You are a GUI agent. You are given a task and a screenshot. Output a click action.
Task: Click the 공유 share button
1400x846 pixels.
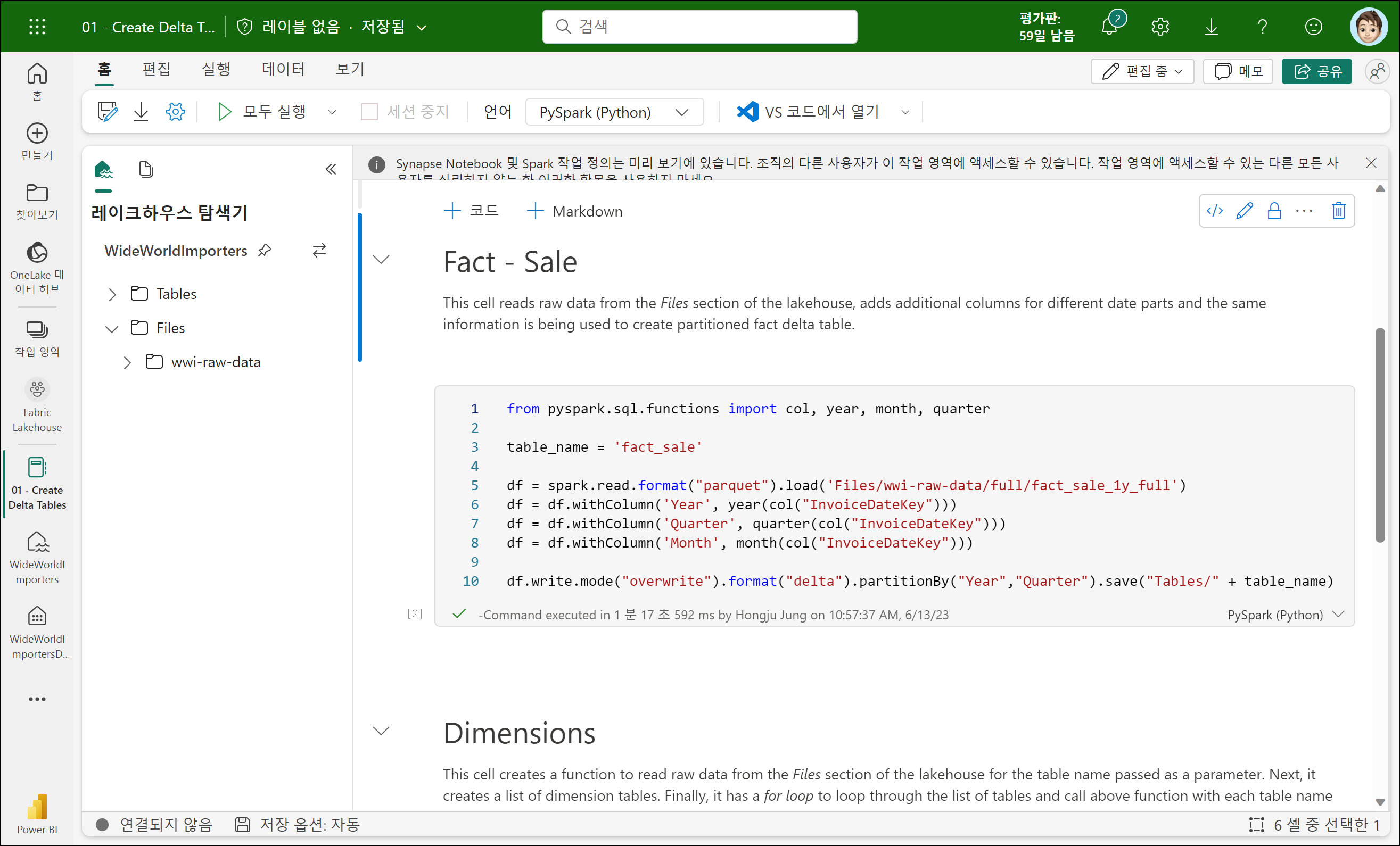click(1316, 71)
